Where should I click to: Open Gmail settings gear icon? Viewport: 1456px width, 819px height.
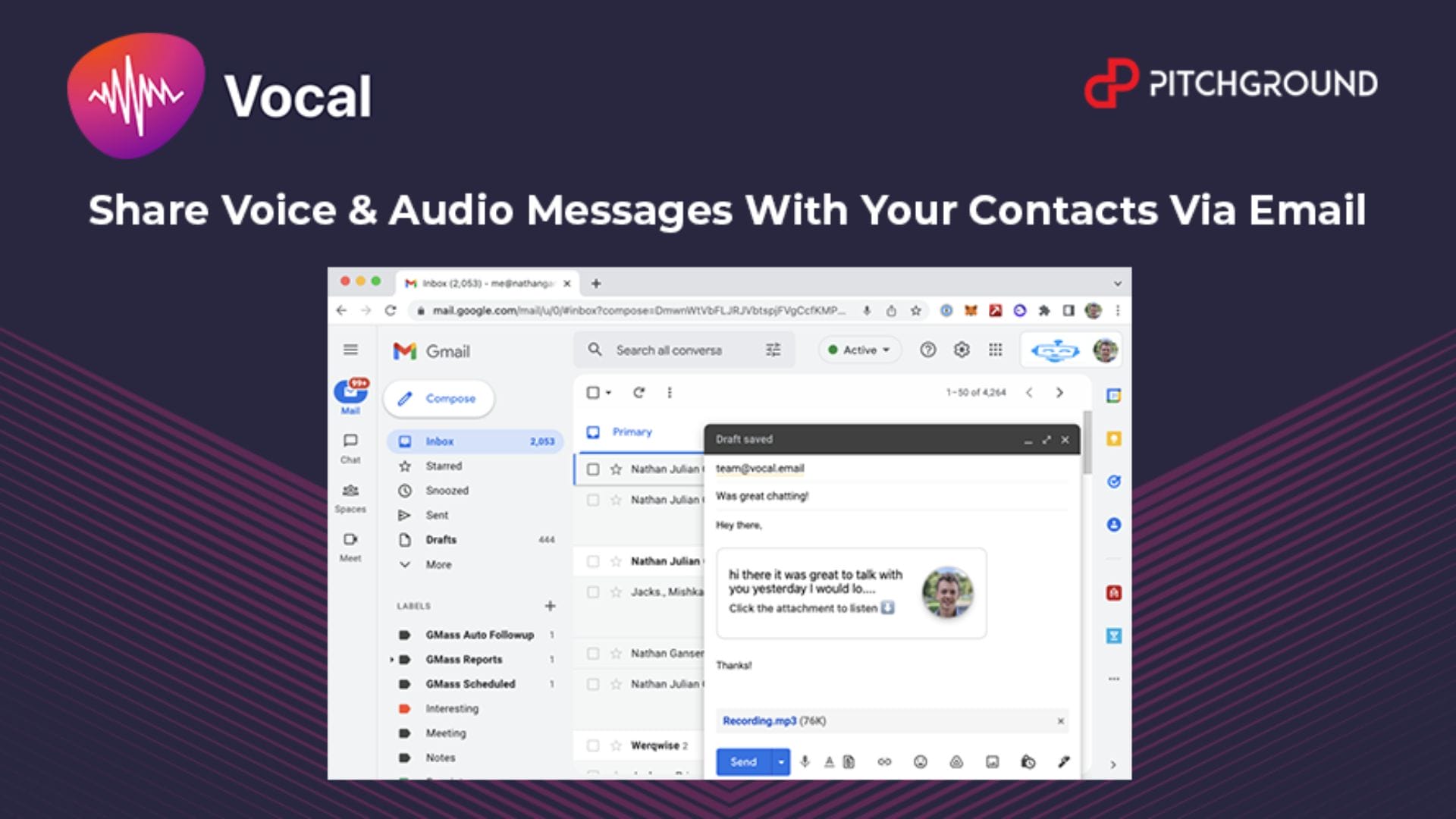[x=962, y=350]
